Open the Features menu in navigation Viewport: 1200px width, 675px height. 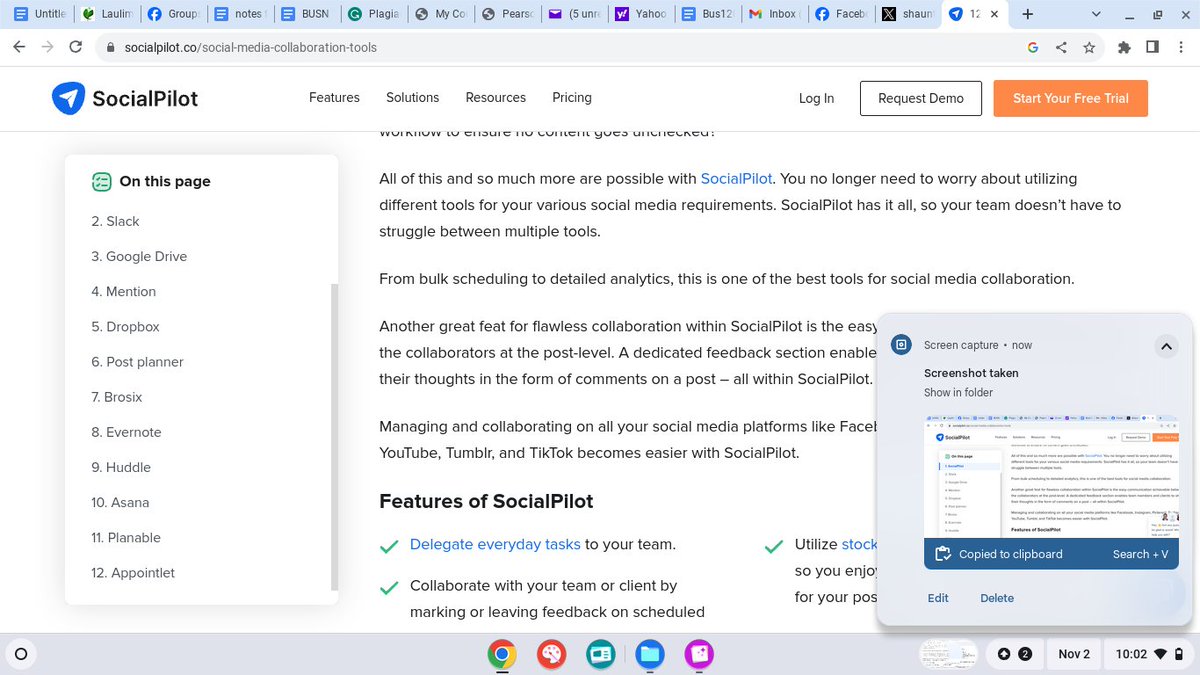click(334, 98)
